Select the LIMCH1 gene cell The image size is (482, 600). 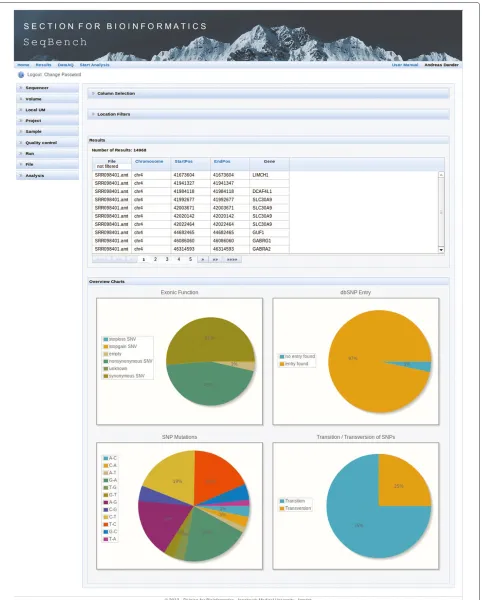[x=269, y=175]
